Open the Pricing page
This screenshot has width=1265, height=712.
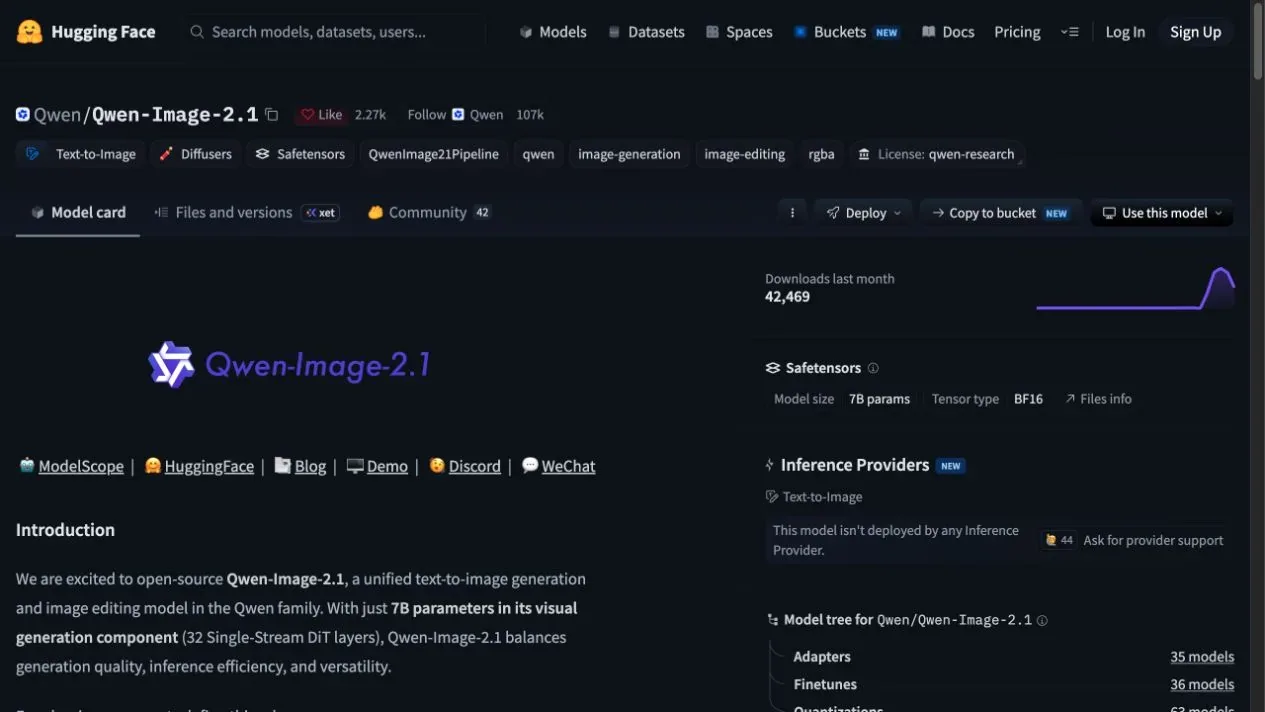1017,32
